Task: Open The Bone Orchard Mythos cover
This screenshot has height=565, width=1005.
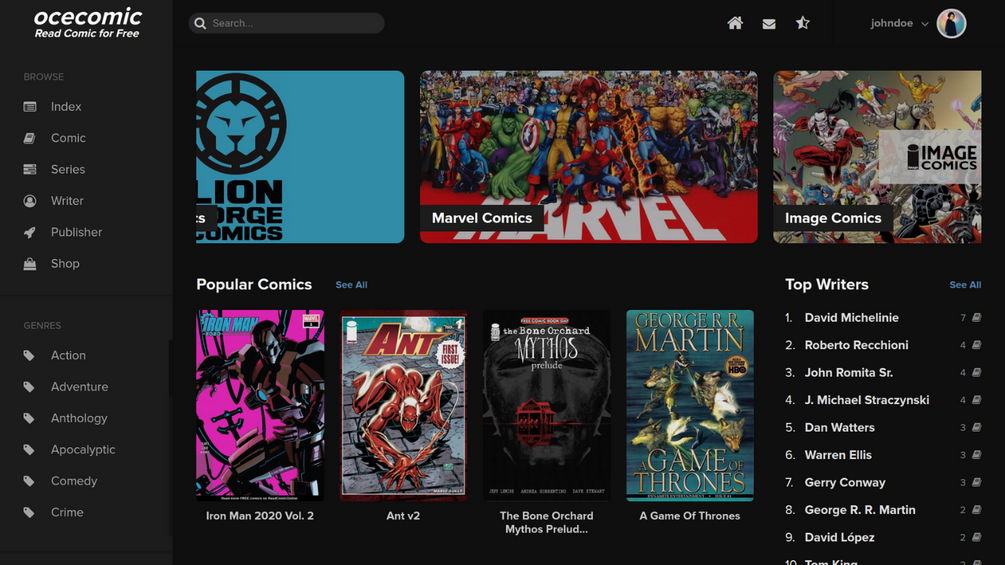Action: [x=547, y=405]
